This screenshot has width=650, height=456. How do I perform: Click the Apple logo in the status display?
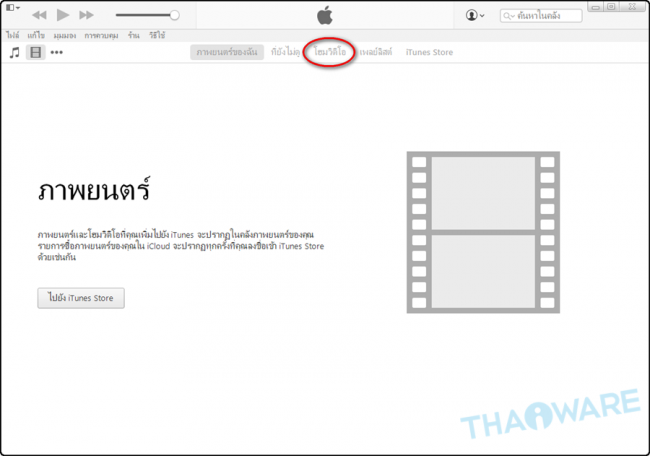[325, 15]
